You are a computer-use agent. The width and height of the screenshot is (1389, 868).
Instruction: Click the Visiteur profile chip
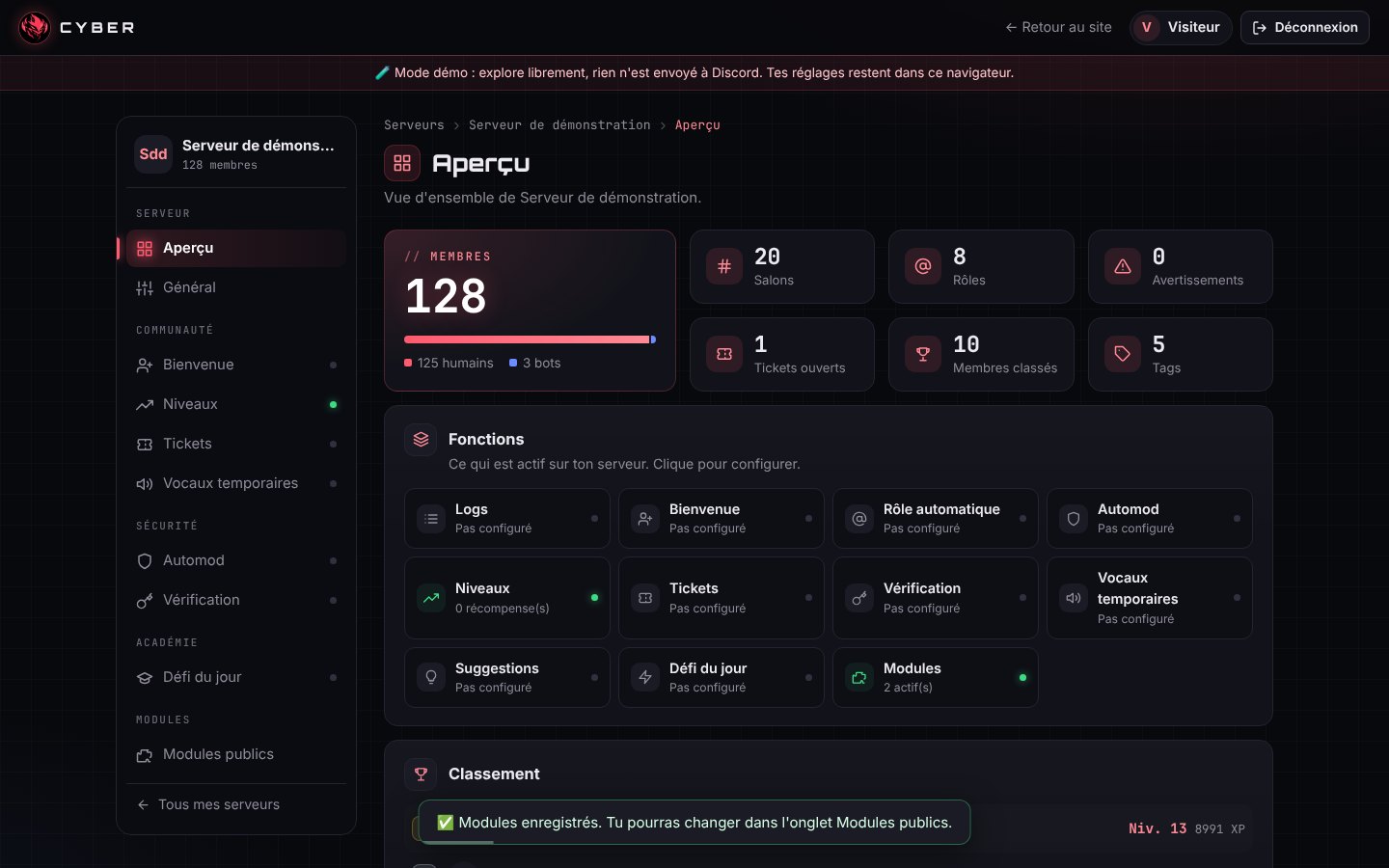click(1181, 27)
